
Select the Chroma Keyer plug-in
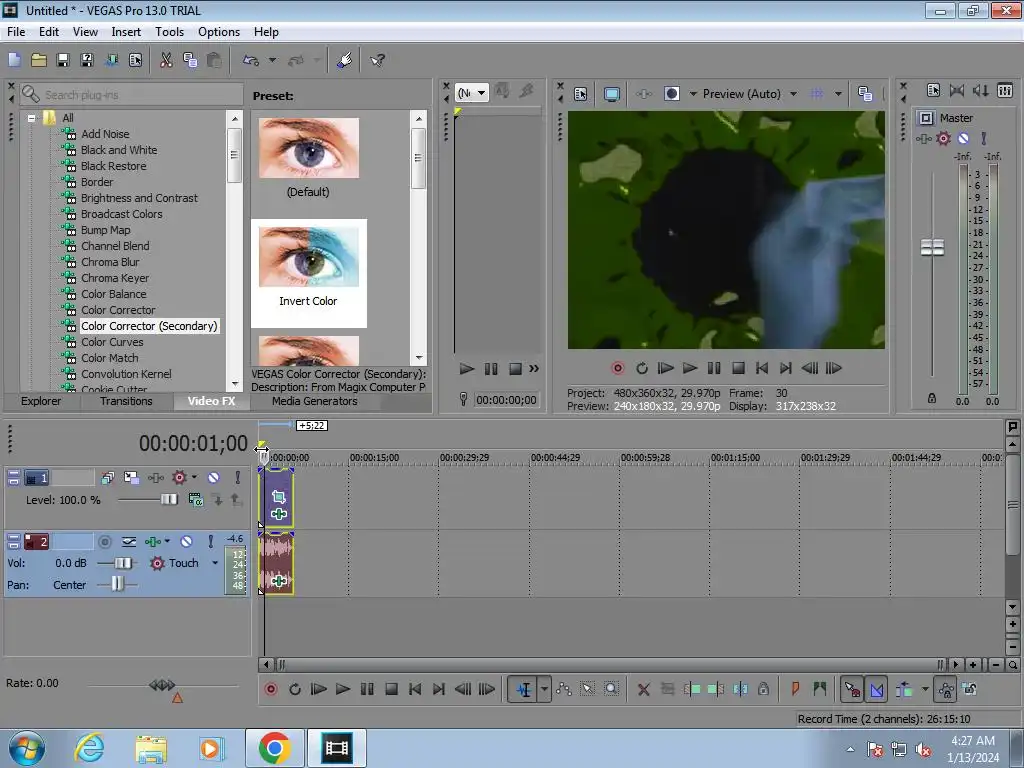(115, 278)
